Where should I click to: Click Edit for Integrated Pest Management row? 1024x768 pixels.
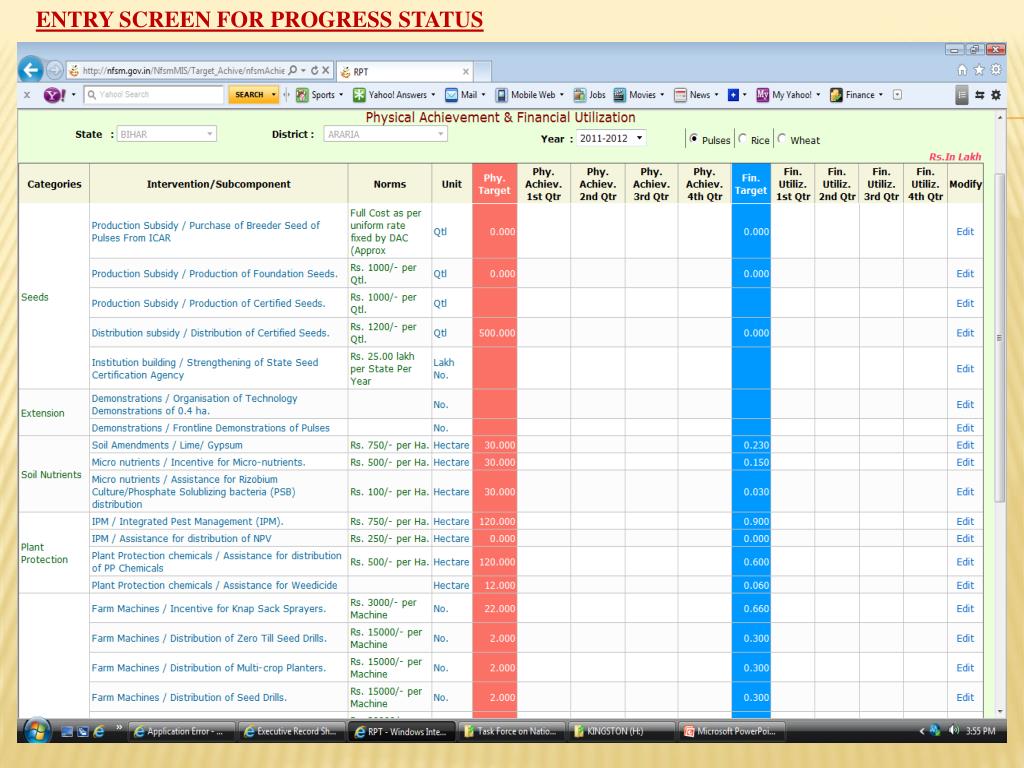pyautogui.click(x=965, y=521)
